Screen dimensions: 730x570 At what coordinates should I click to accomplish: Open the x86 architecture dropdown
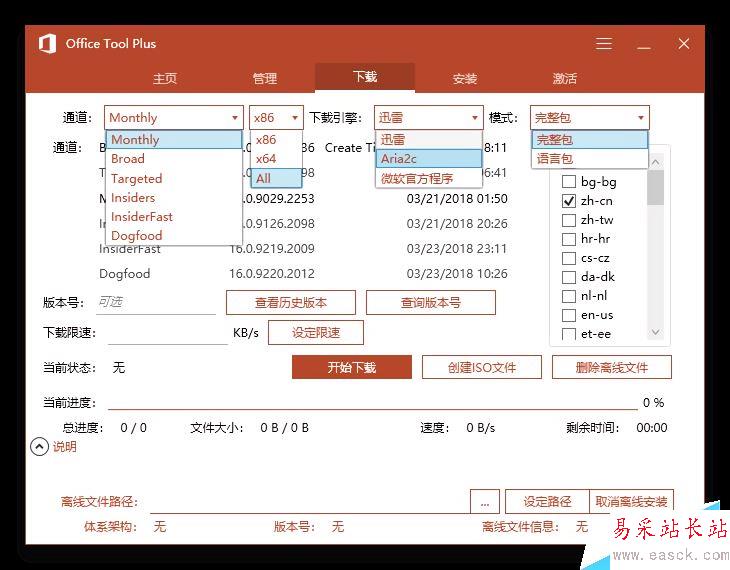276,117
